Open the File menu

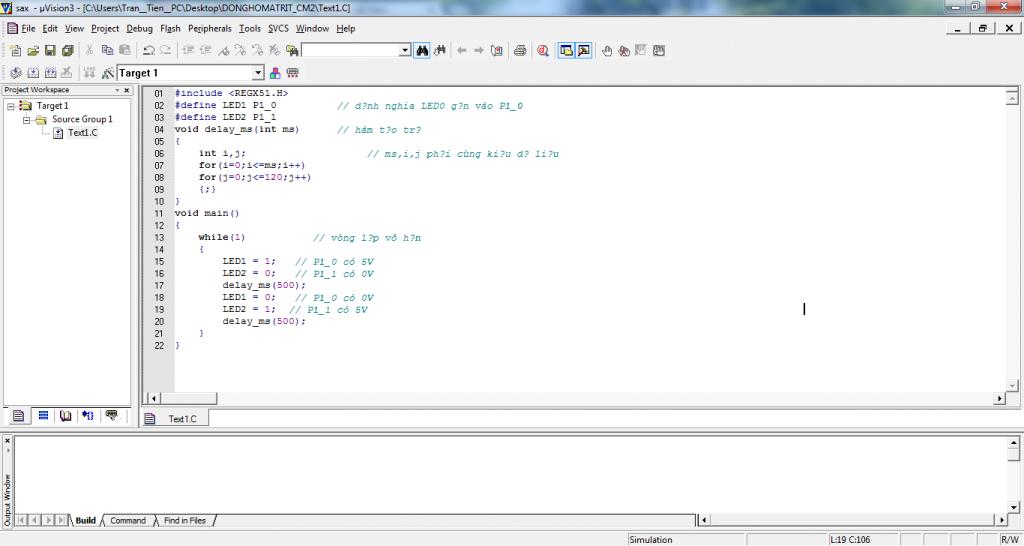click(x=28, y=28)
